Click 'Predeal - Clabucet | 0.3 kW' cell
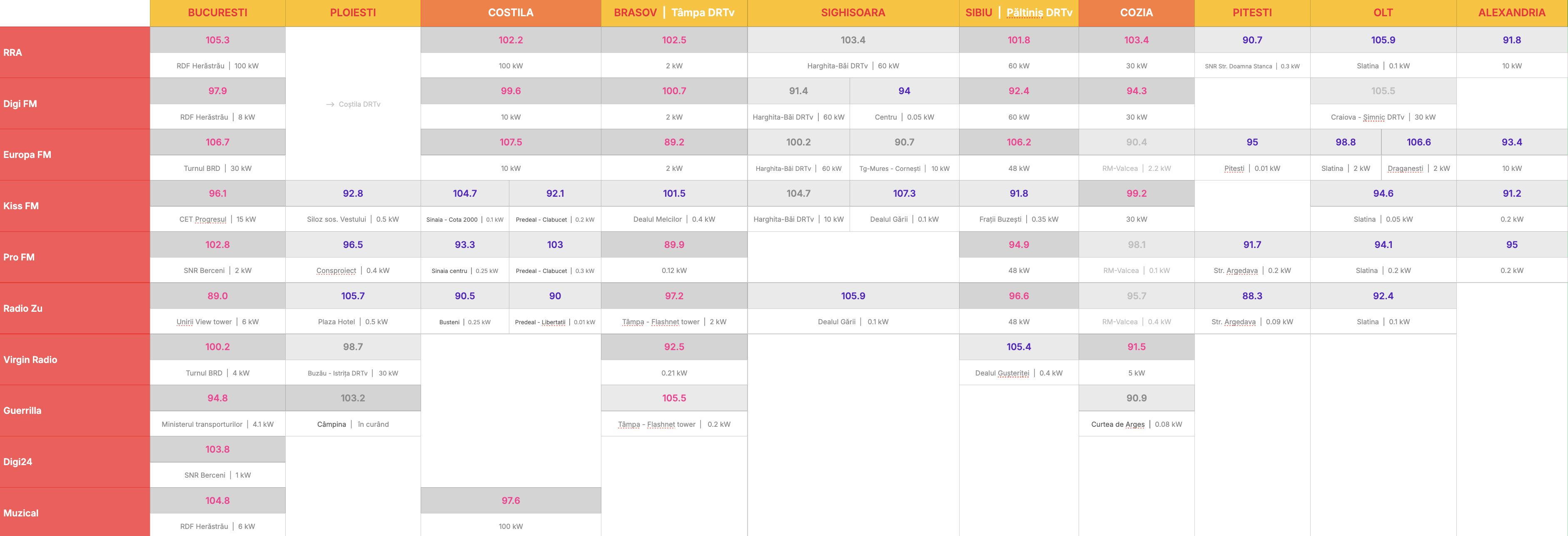 coord(555,271)
